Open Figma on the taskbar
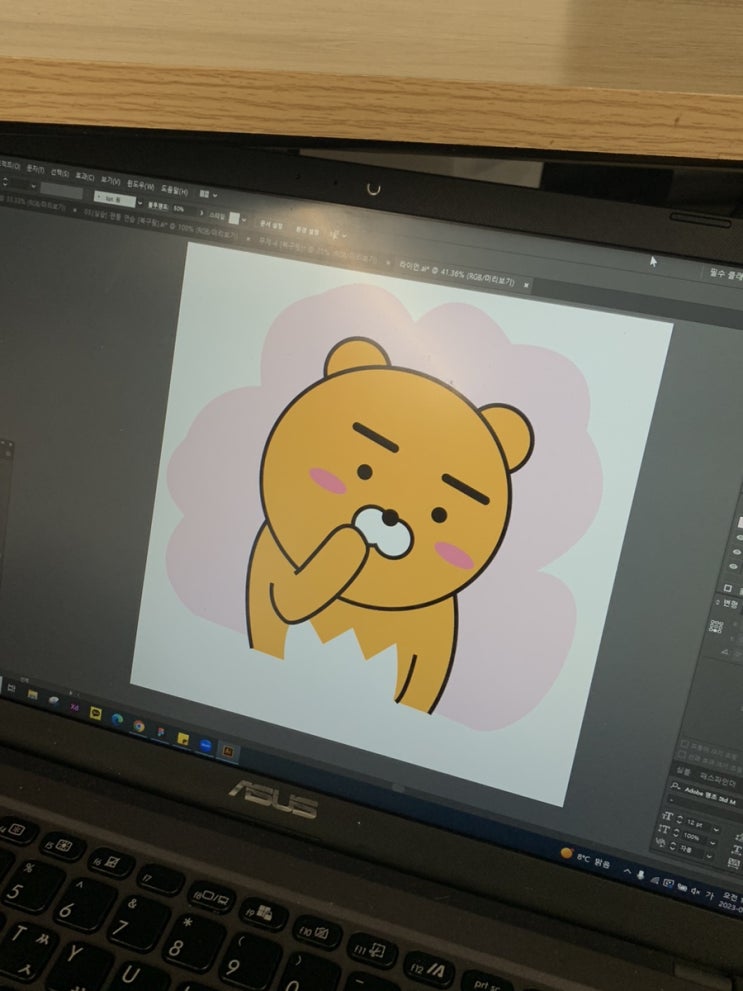The width and height of the screenshot is (743, 991). click(160, 733)
